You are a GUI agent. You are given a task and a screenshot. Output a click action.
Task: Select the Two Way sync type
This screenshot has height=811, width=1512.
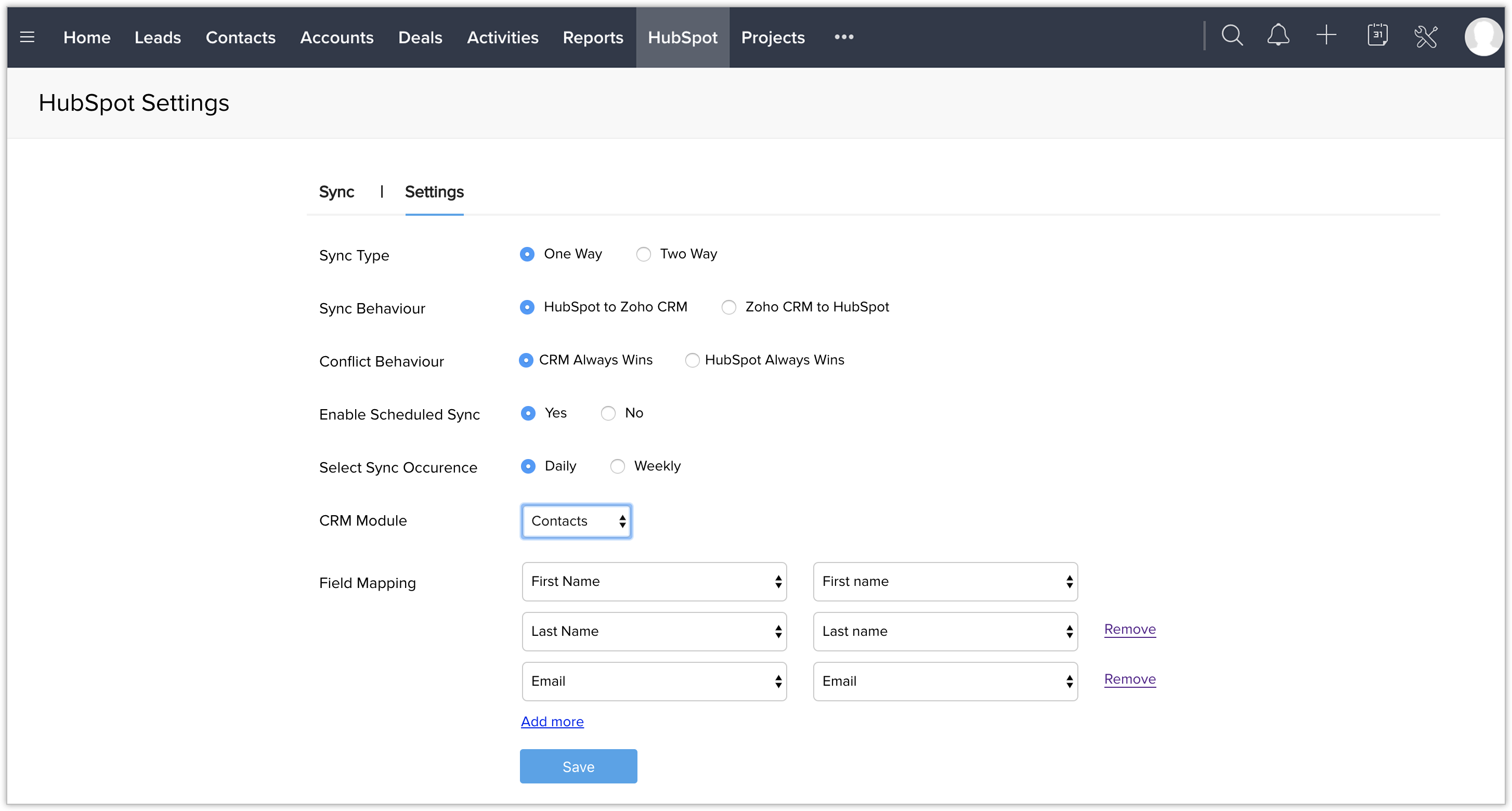(644, 254)
